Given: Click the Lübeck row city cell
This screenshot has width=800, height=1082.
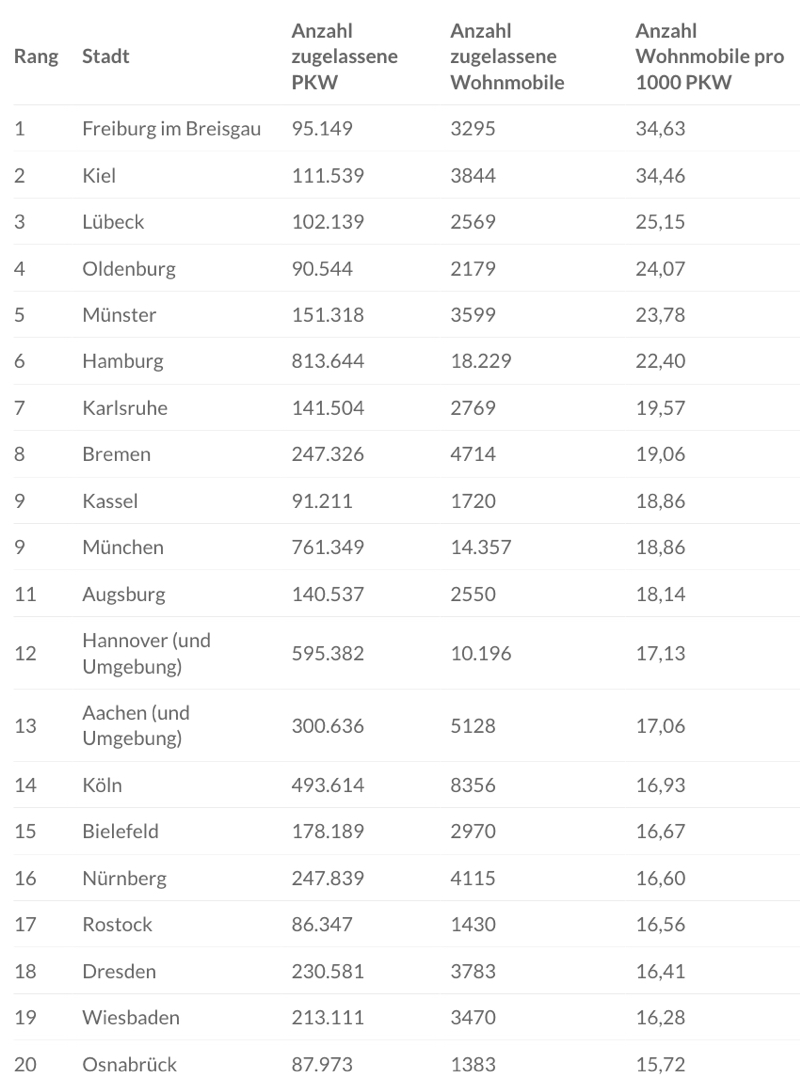Looking at the screenshot, I should (x=113, y=222).
